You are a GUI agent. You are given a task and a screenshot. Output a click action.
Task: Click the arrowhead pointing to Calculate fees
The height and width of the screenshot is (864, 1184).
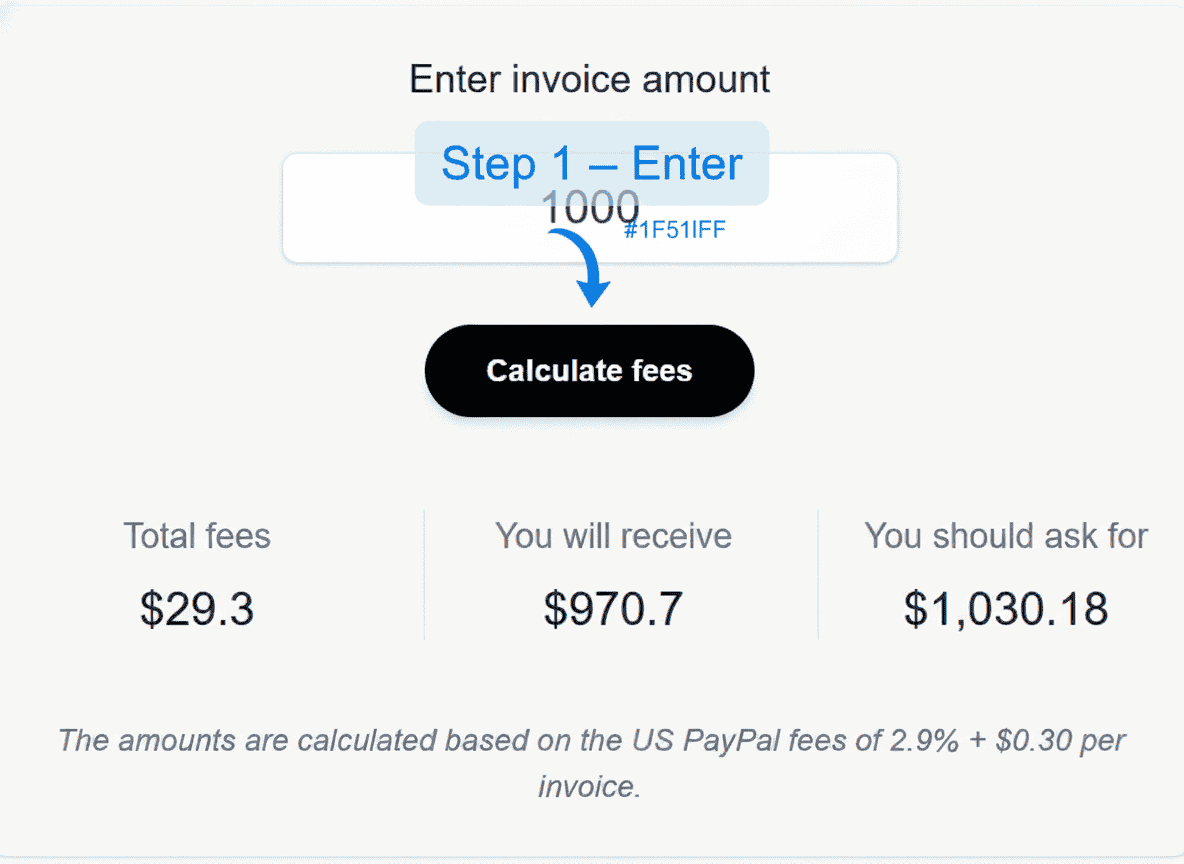(594, 294)
